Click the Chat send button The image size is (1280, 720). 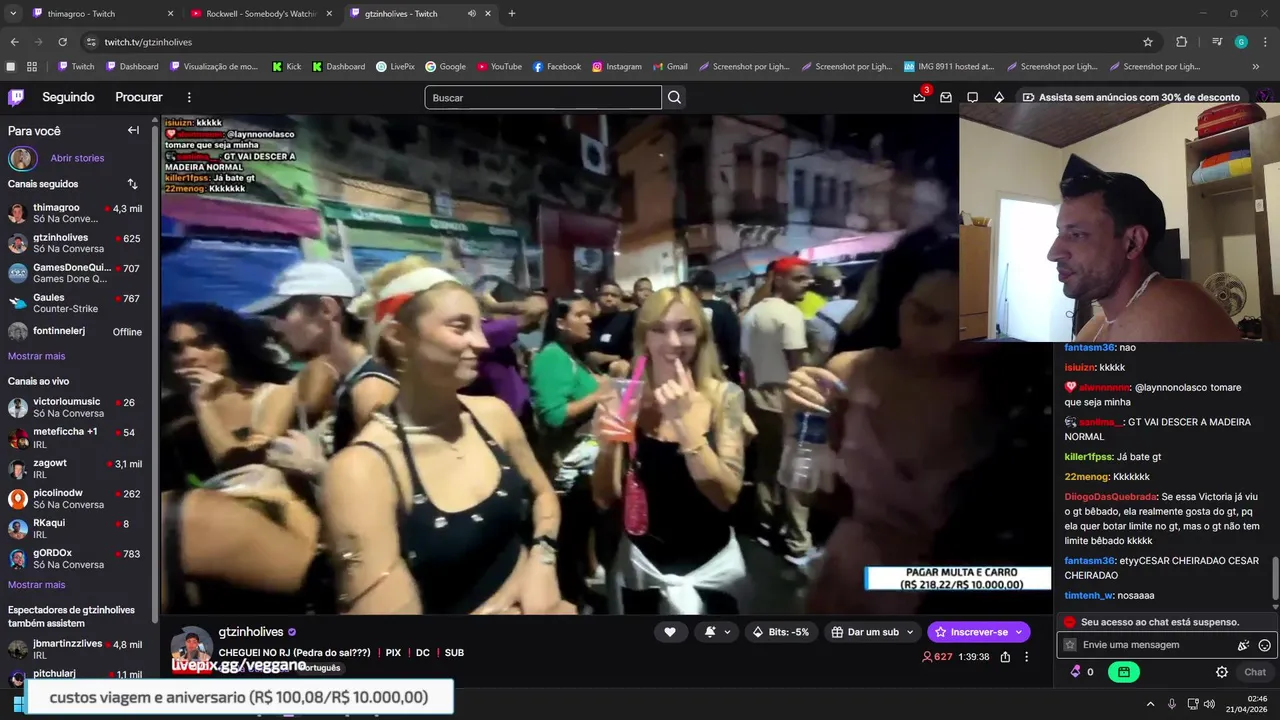(x=1255, y=672)
